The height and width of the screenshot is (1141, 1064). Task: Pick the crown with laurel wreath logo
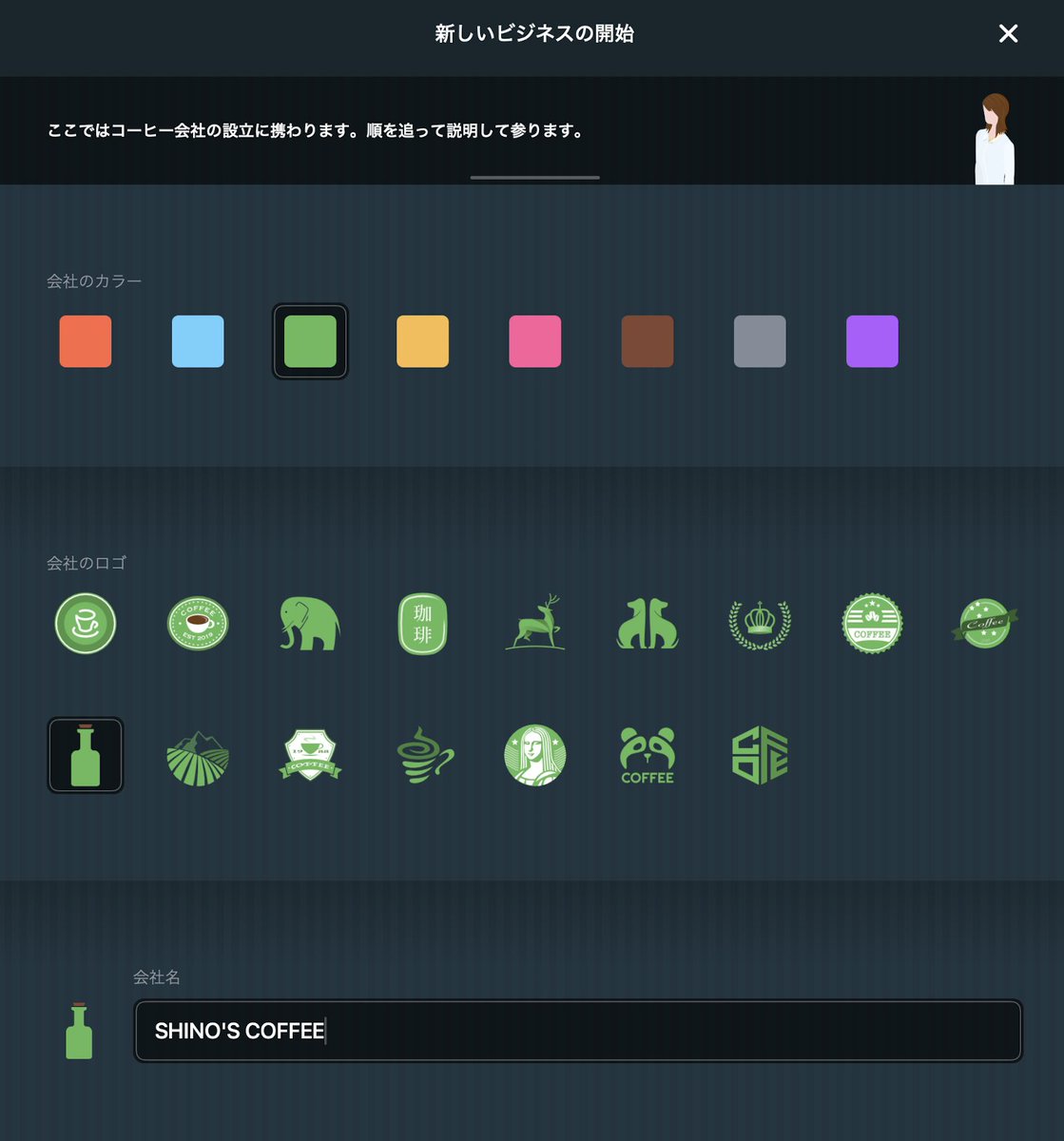(x=760, y=624)
